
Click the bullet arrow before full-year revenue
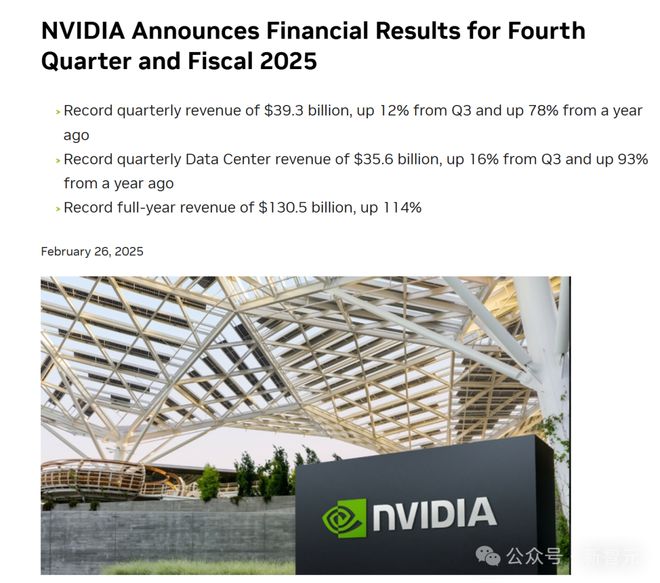(x=57, y=208)
